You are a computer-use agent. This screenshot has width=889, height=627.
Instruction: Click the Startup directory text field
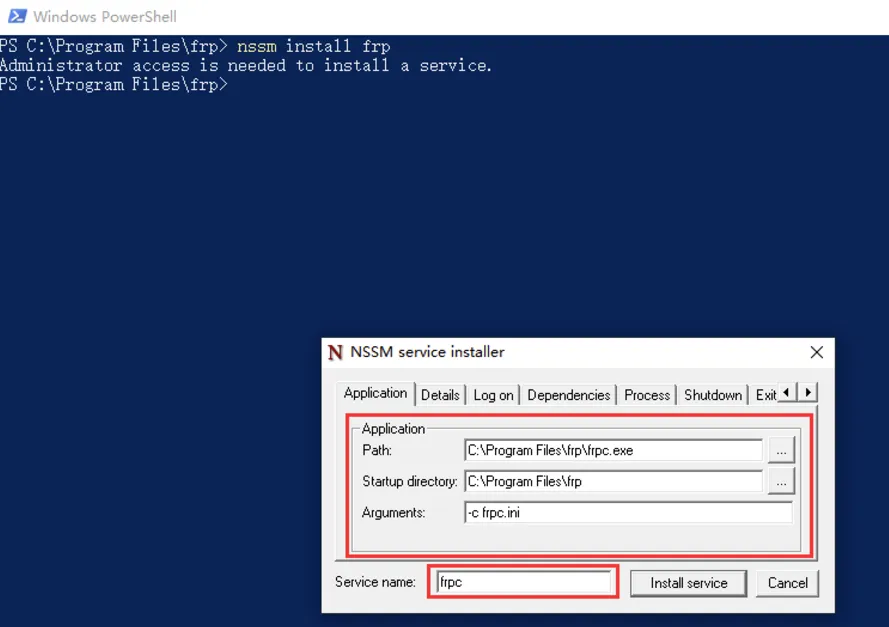tap(613, 482)
